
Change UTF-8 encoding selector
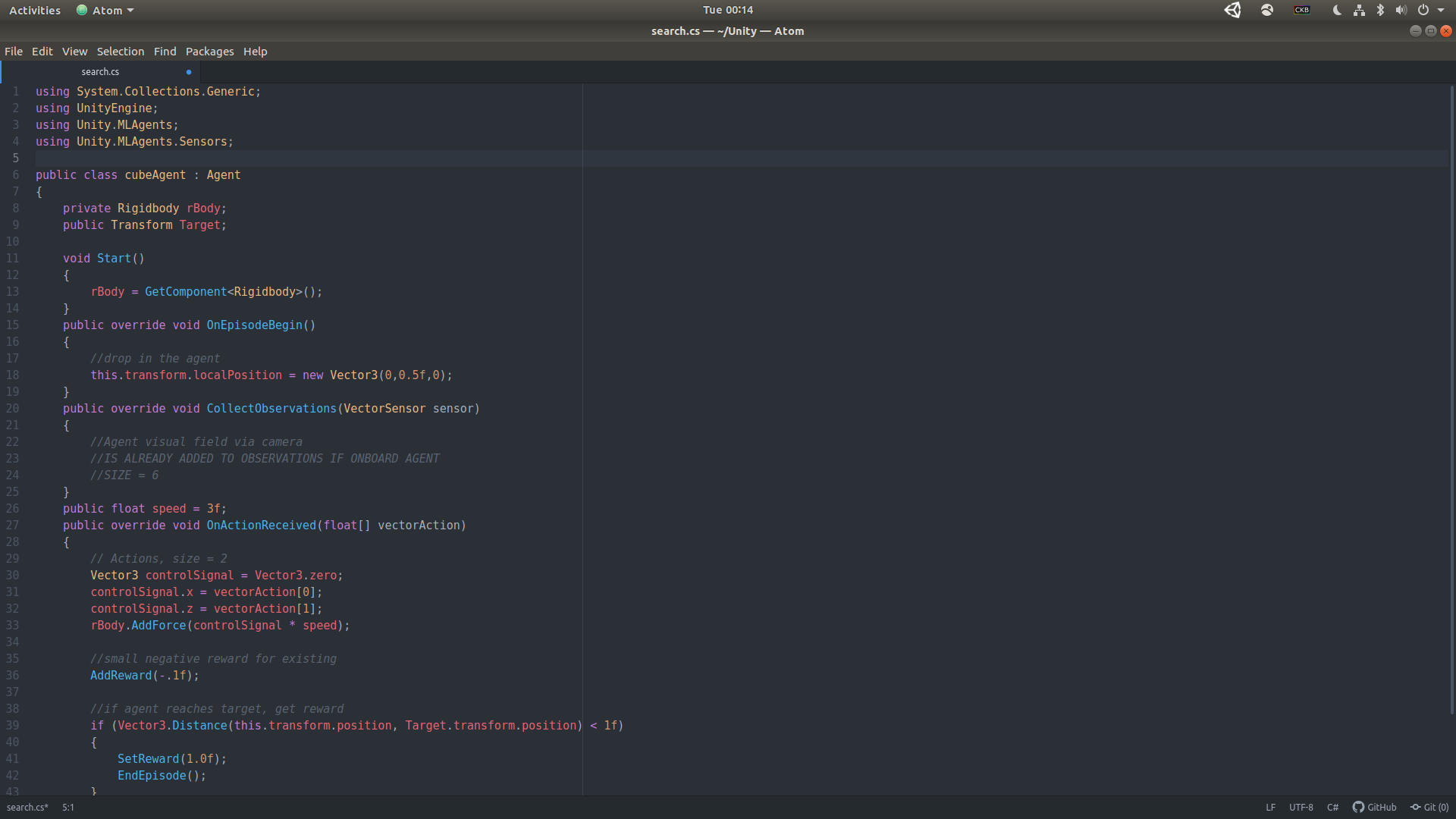pos(1301,807)
